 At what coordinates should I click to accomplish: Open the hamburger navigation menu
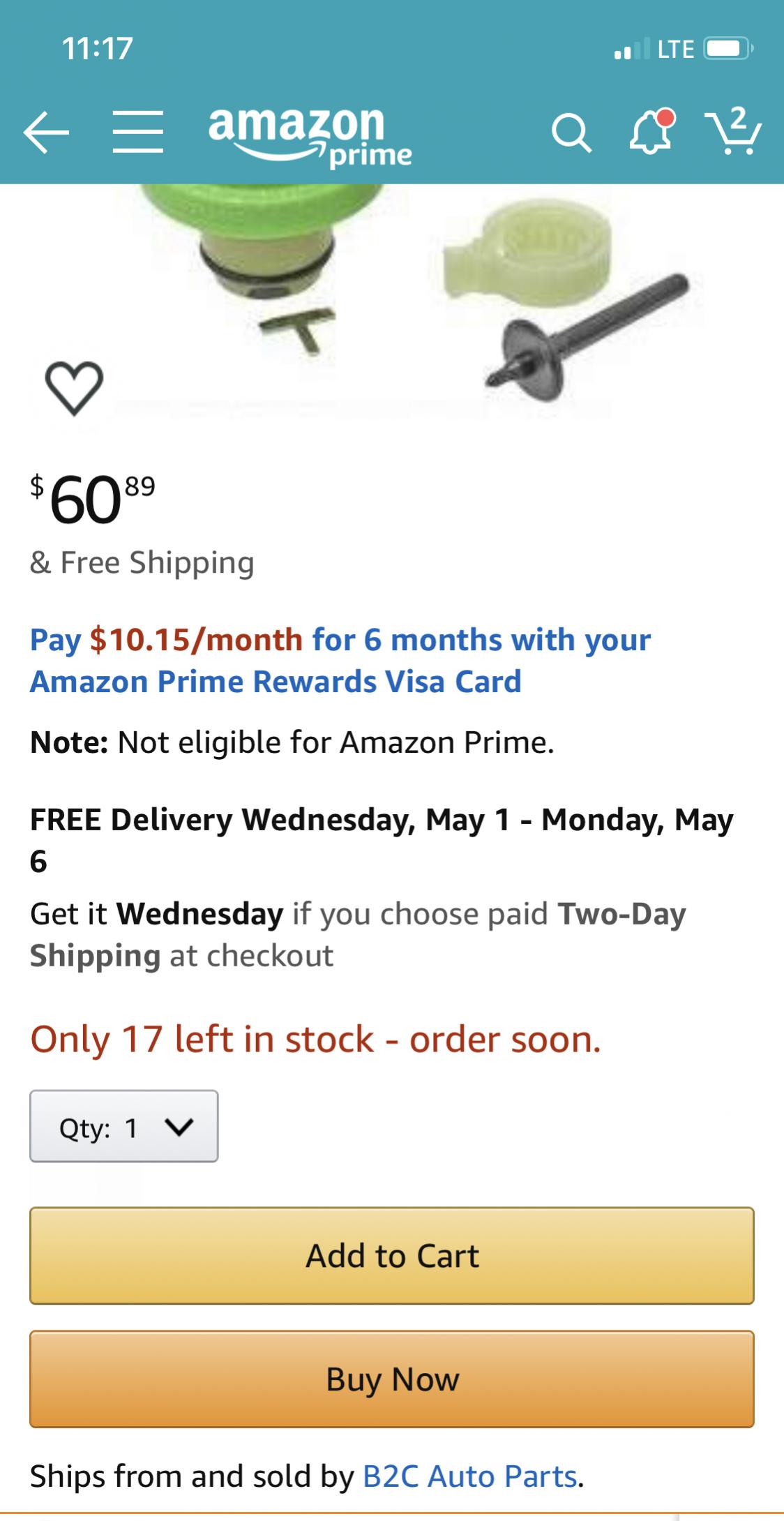tap(138, 131)
